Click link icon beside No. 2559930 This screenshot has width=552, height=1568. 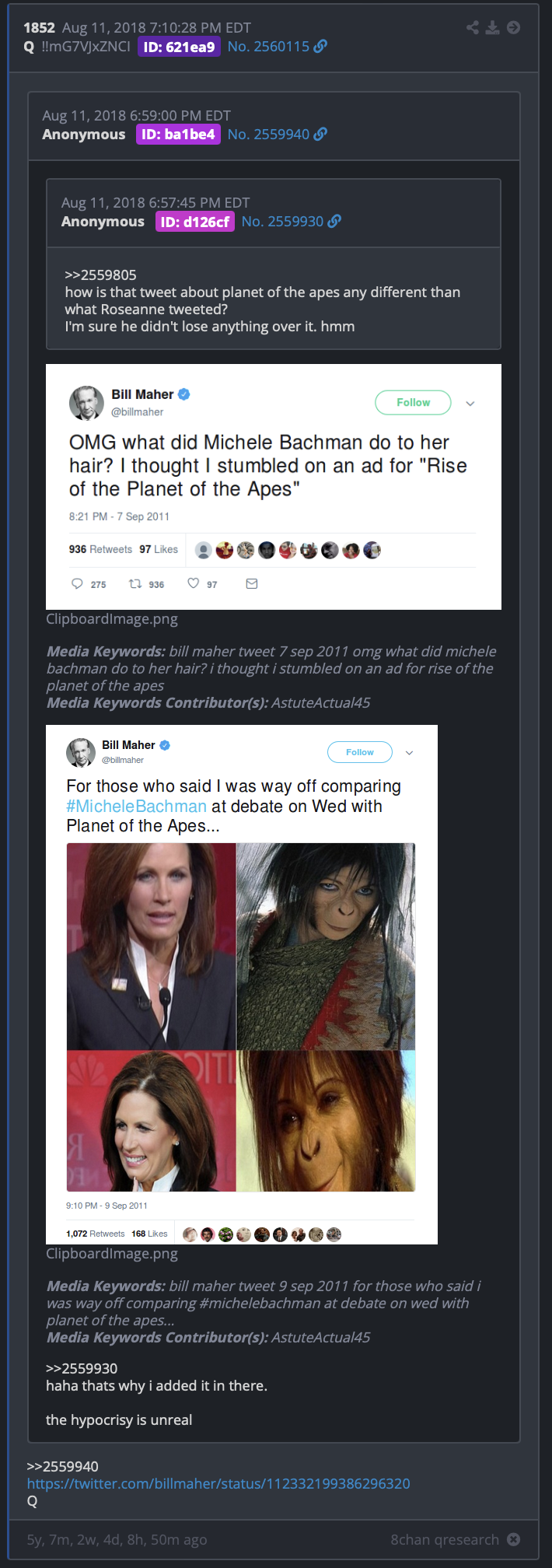334,221
